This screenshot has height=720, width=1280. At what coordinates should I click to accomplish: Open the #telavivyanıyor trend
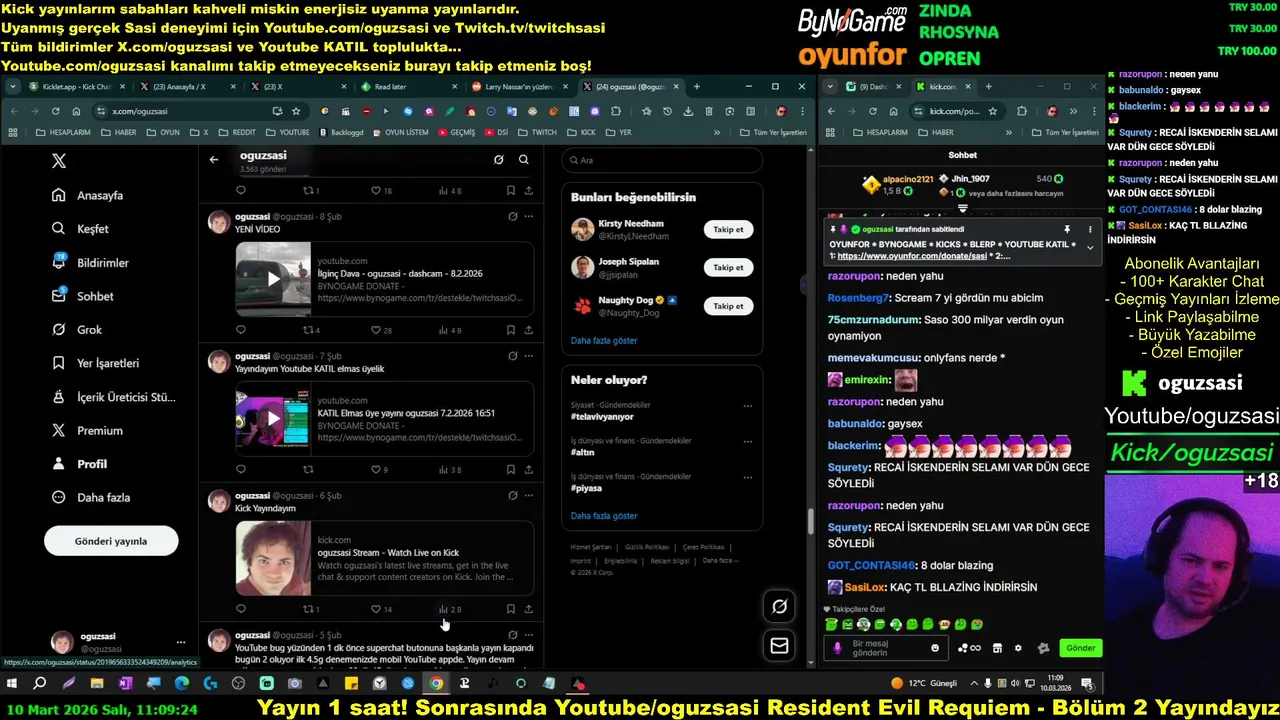602,416
